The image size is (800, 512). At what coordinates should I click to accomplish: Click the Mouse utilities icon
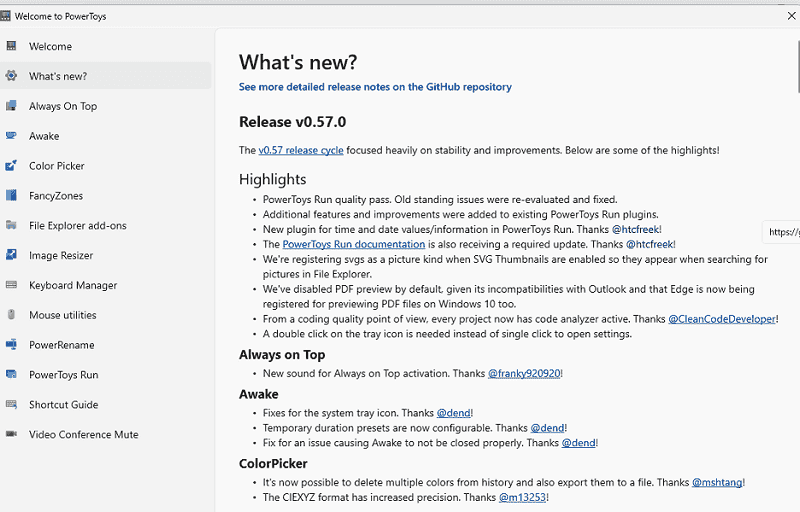11,315
